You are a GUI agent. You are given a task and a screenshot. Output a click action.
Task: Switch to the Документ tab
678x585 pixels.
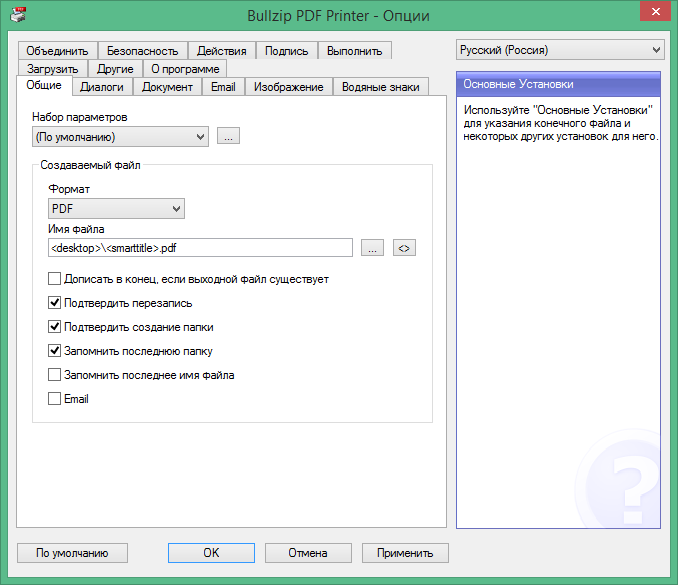167,87
